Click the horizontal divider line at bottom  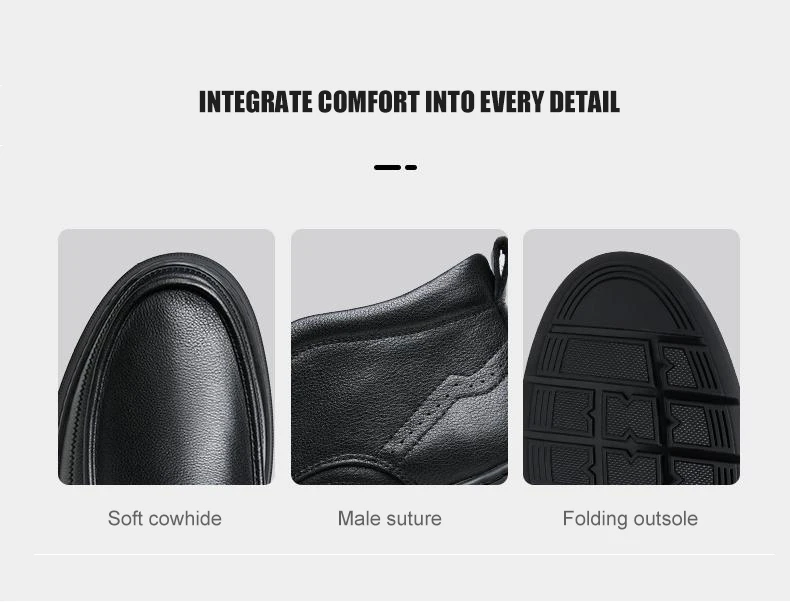coord(404,555)
